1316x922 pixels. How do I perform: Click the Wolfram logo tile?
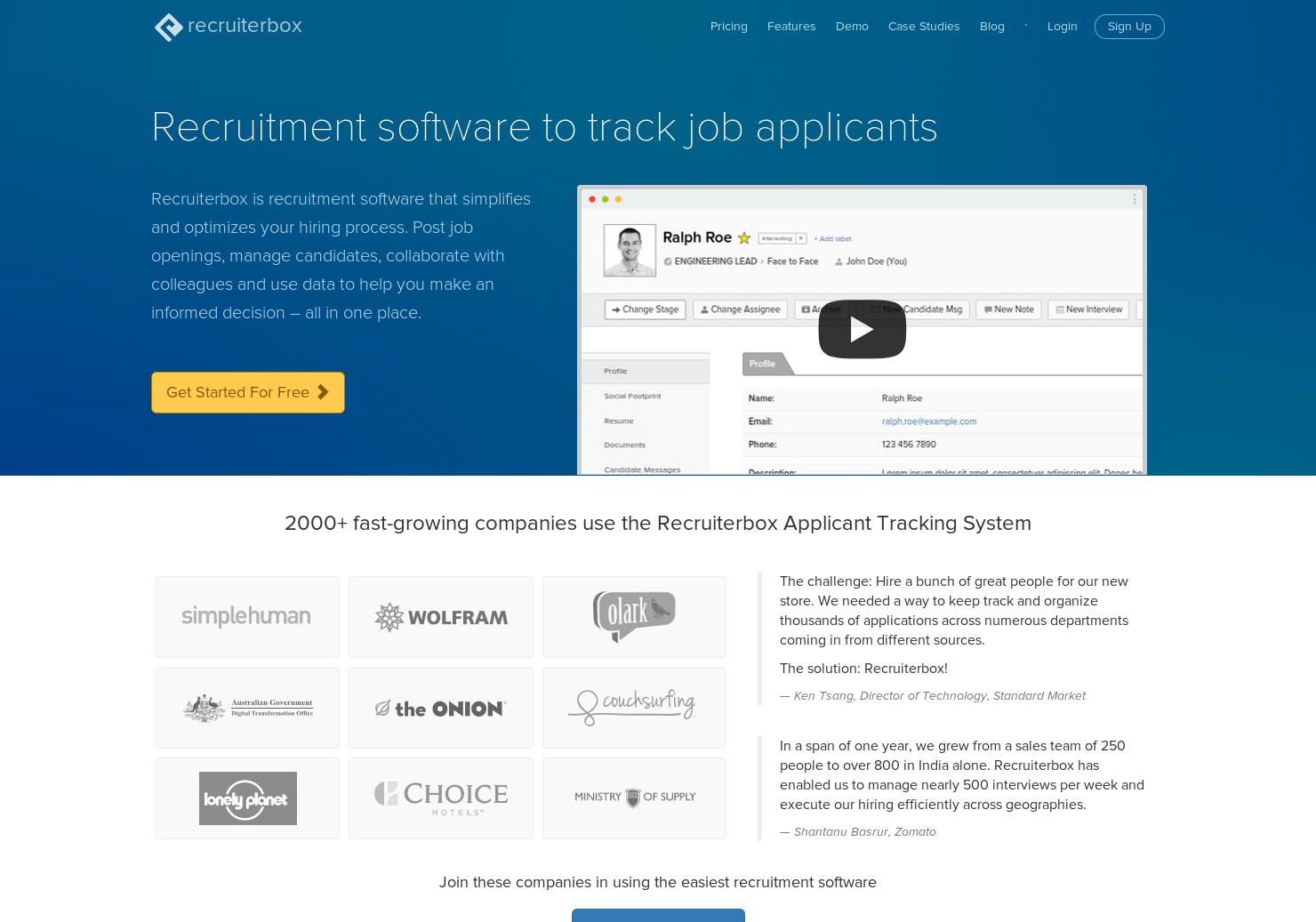pyautogui.click(x=441, y=617)
